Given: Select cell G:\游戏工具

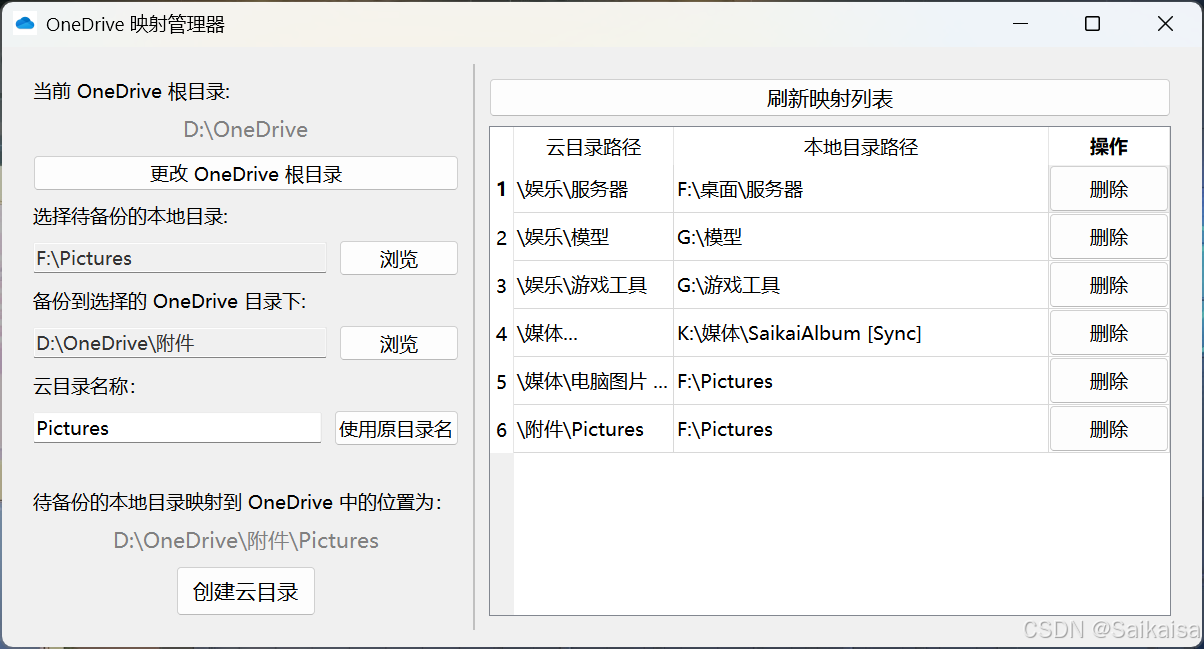Looking at the screenshot, I should click(x=861, y=285).
